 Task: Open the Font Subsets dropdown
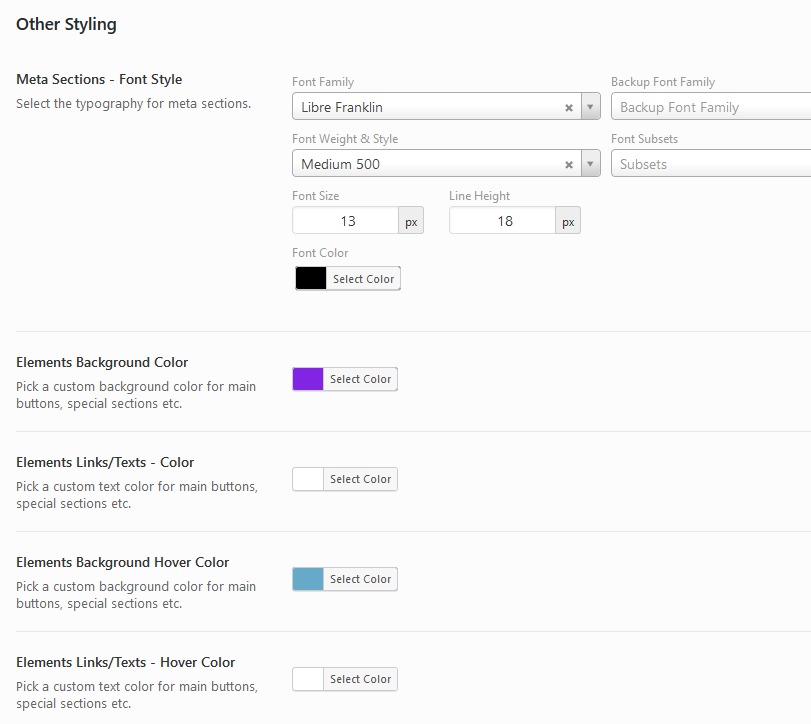click(711, 164)
